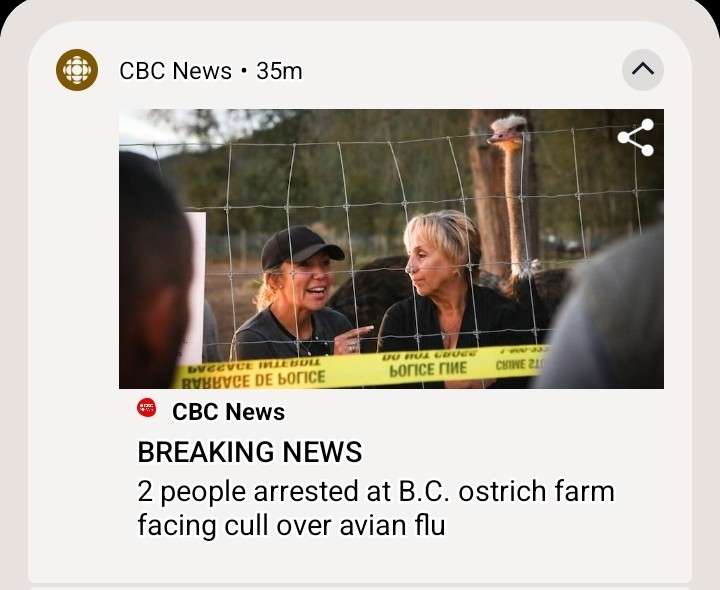Tap the share icon on the news photo
The width and height of the screenshot is (720, 590).
tap(636, 137)
